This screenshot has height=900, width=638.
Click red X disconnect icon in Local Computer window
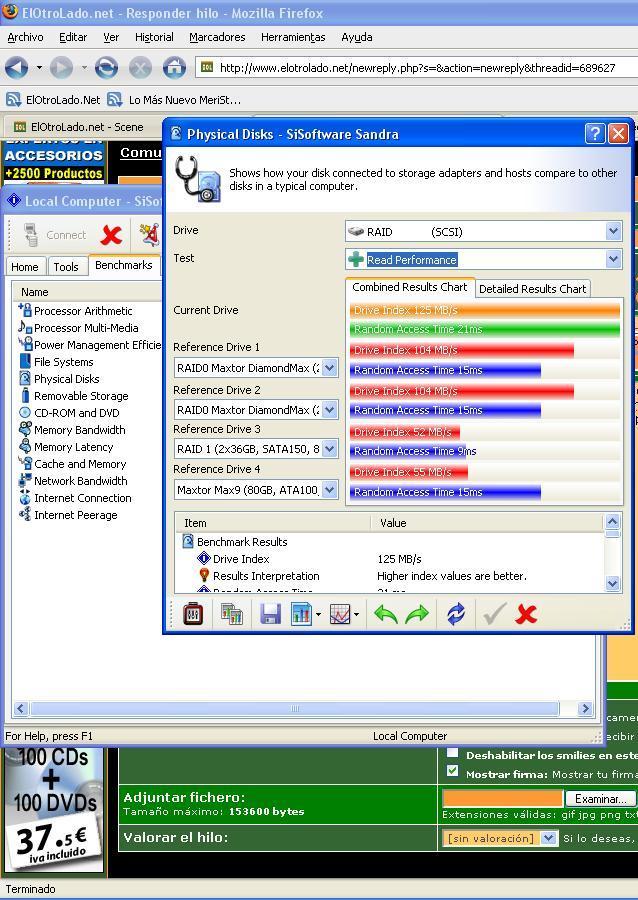111,235
